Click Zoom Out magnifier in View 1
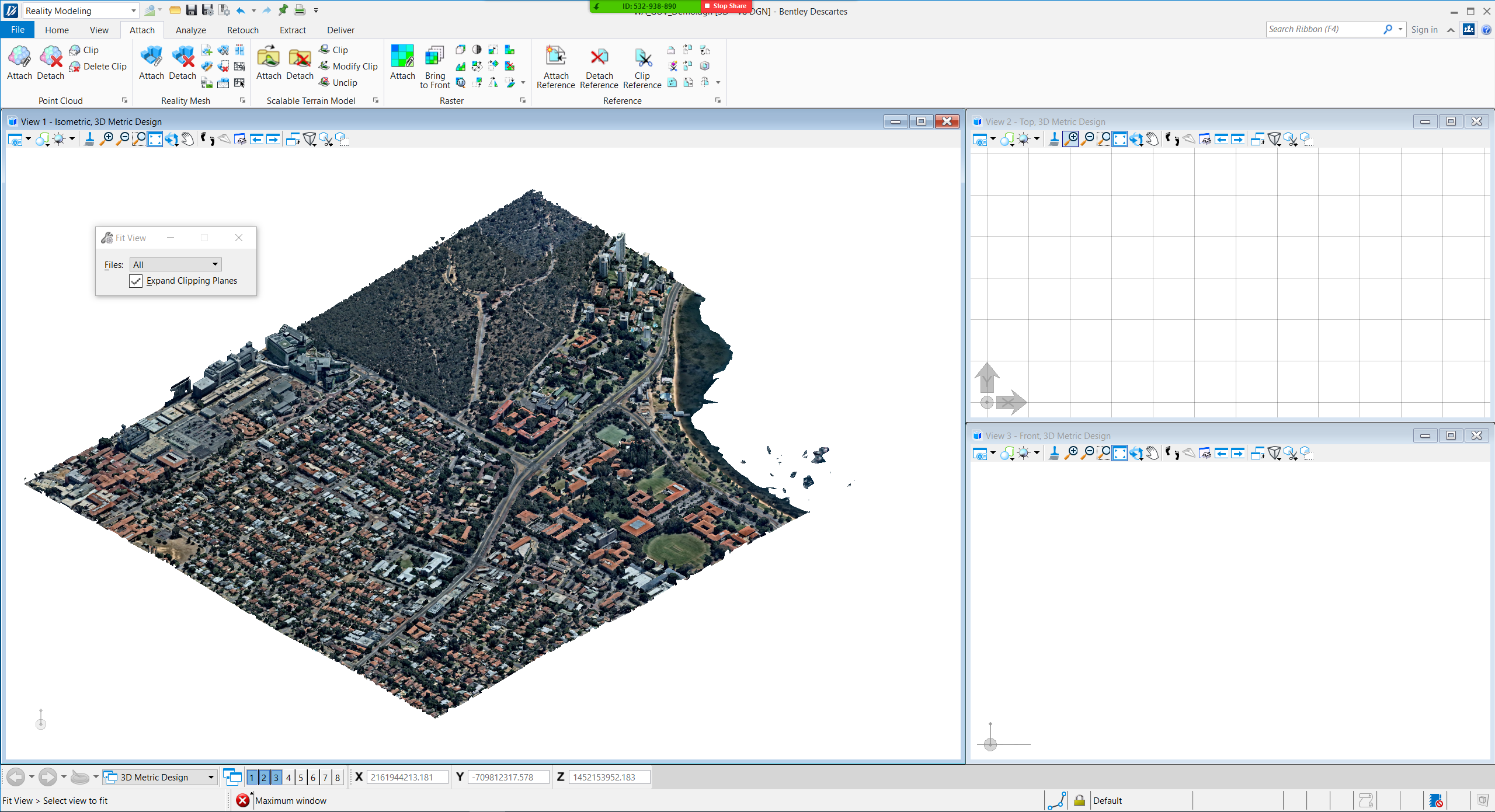This screenshot has width=1495, height=812. point(123,139)
